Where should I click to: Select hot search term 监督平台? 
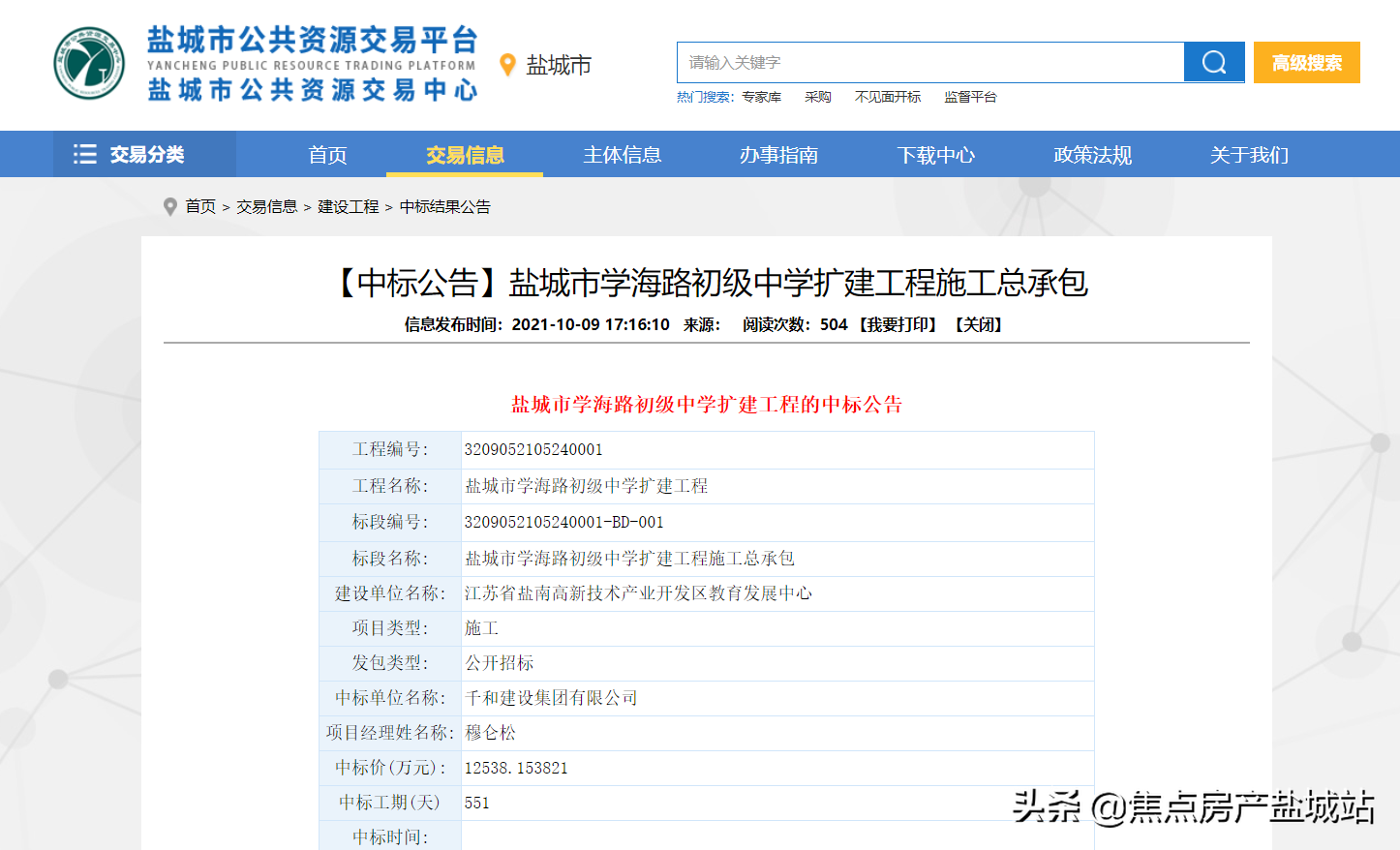(x=970, y=97)
